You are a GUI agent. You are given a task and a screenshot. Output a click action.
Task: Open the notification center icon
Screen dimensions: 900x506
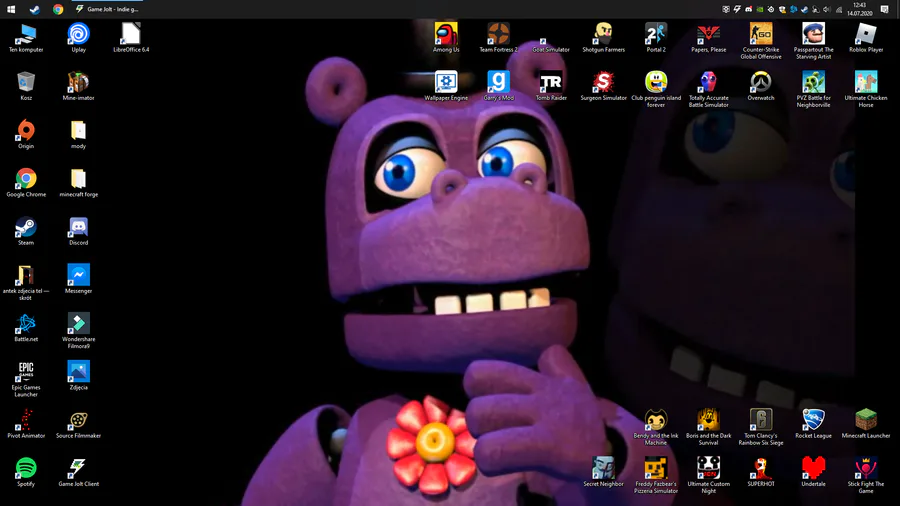pyautogui.click(x=885, y=9)
